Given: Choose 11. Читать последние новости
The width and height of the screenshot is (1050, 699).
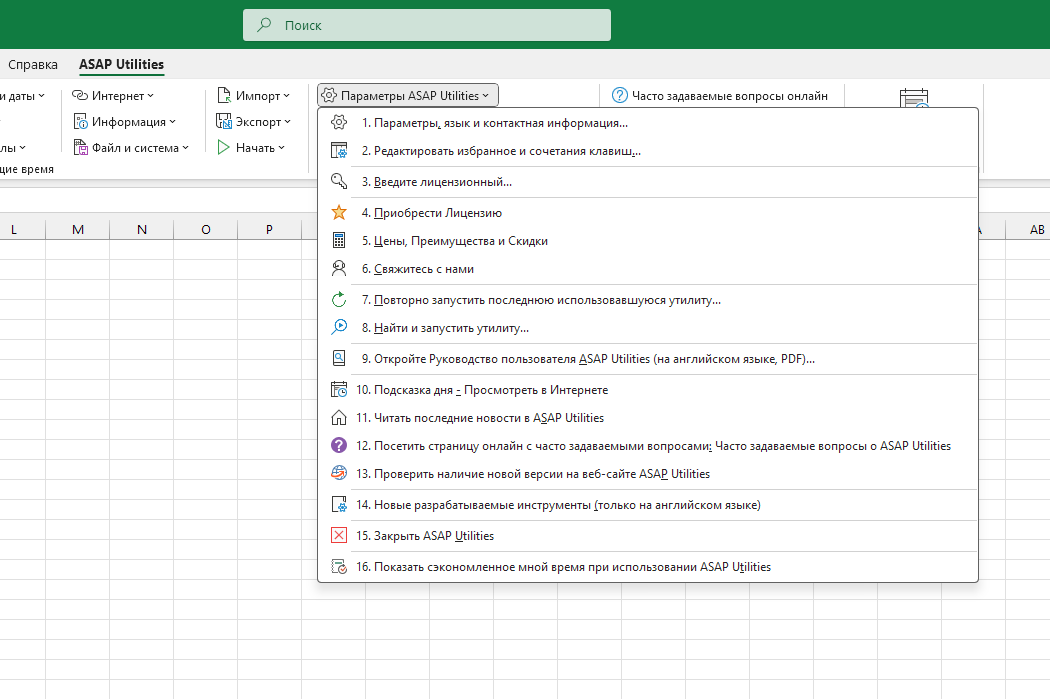Looking at the screenshot, I should coord(648,418).
